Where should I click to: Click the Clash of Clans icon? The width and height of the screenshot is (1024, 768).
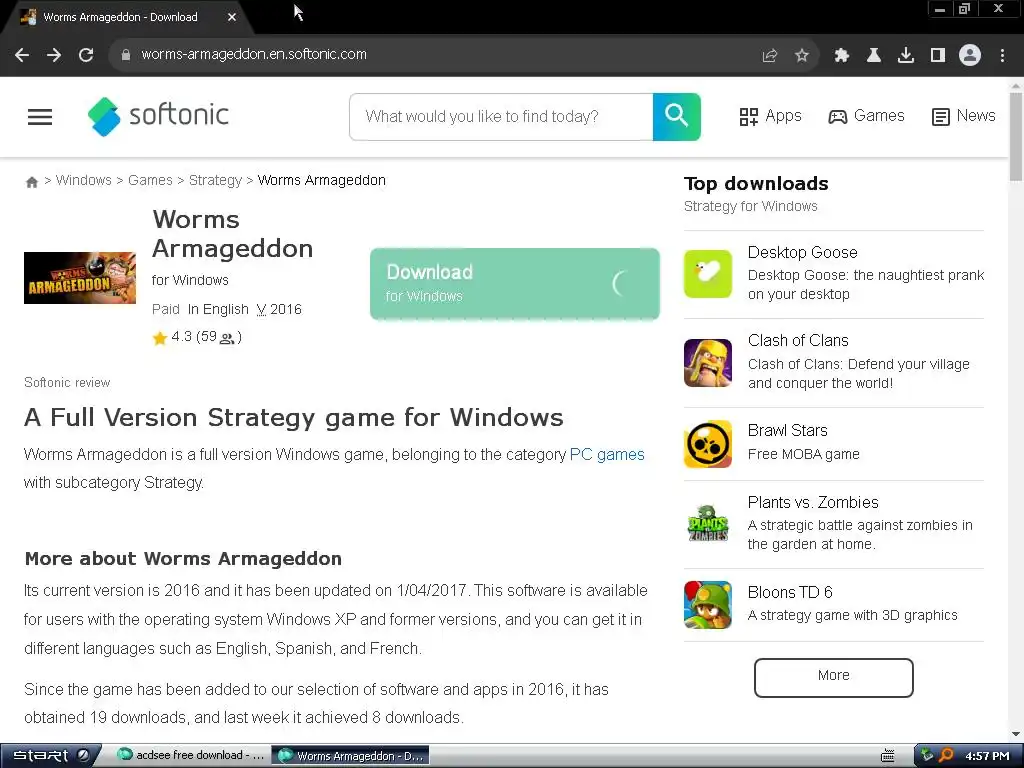point(708,363)
